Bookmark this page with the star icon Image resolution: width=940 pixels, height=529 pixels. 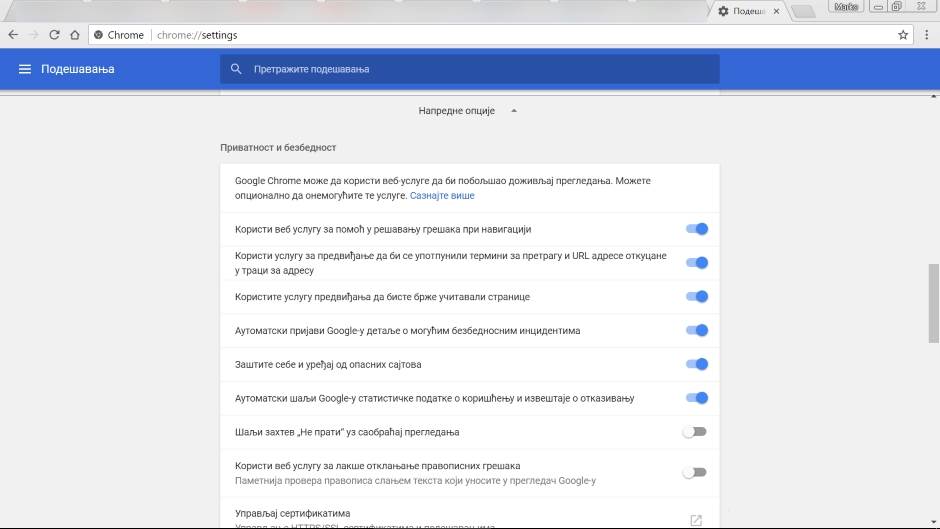(903, 35)
